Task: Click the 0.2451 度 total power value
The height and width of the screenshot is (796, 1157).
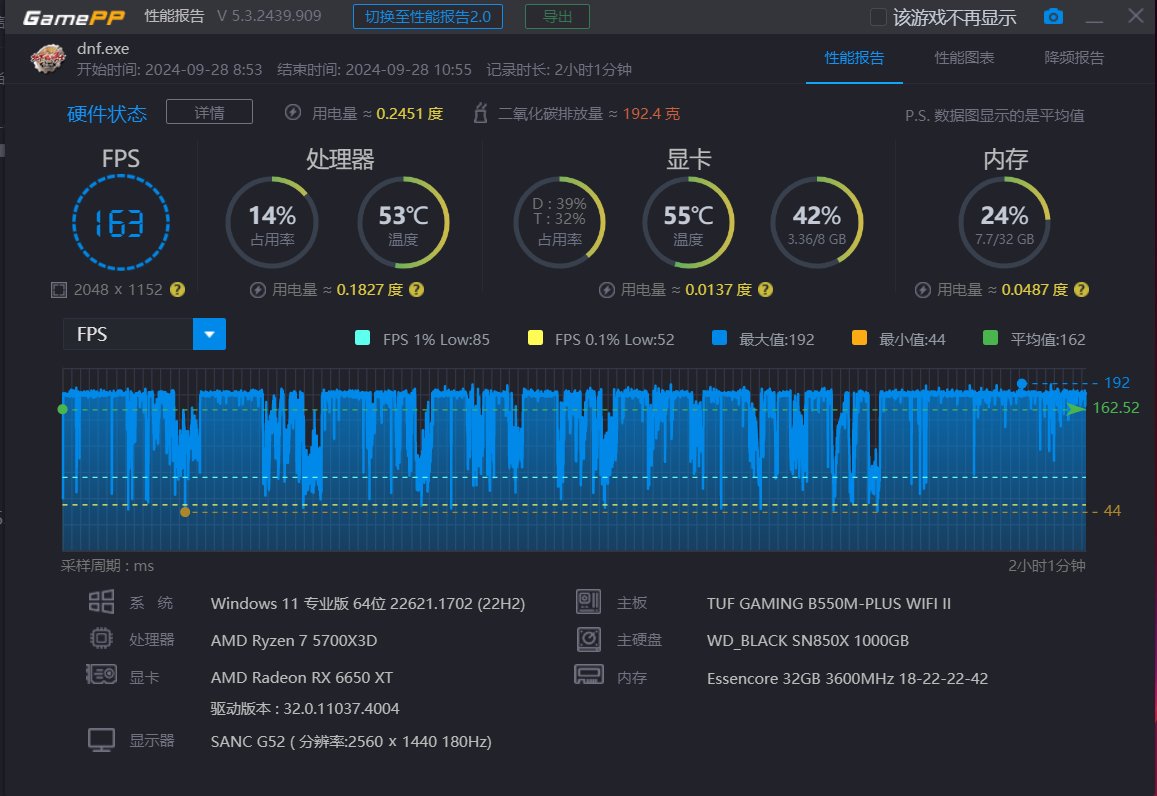Action: tap(410, 114)
